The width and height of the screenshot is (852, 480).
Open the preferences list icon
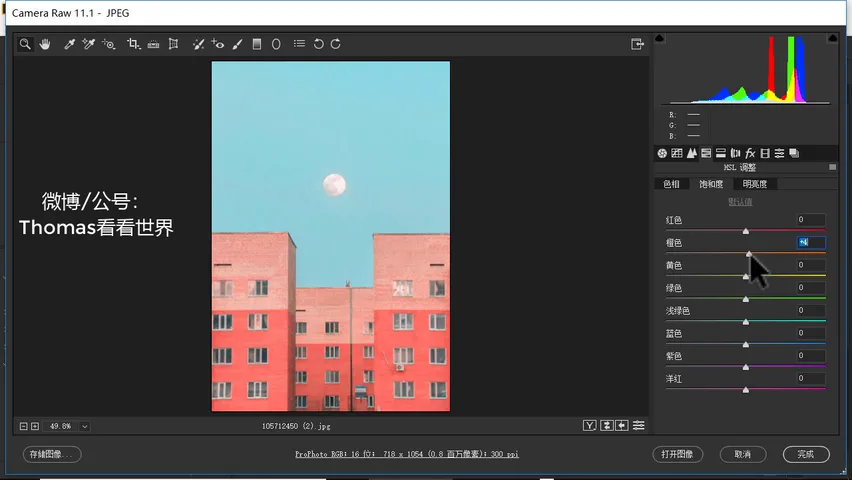click(x=299, y=43)
